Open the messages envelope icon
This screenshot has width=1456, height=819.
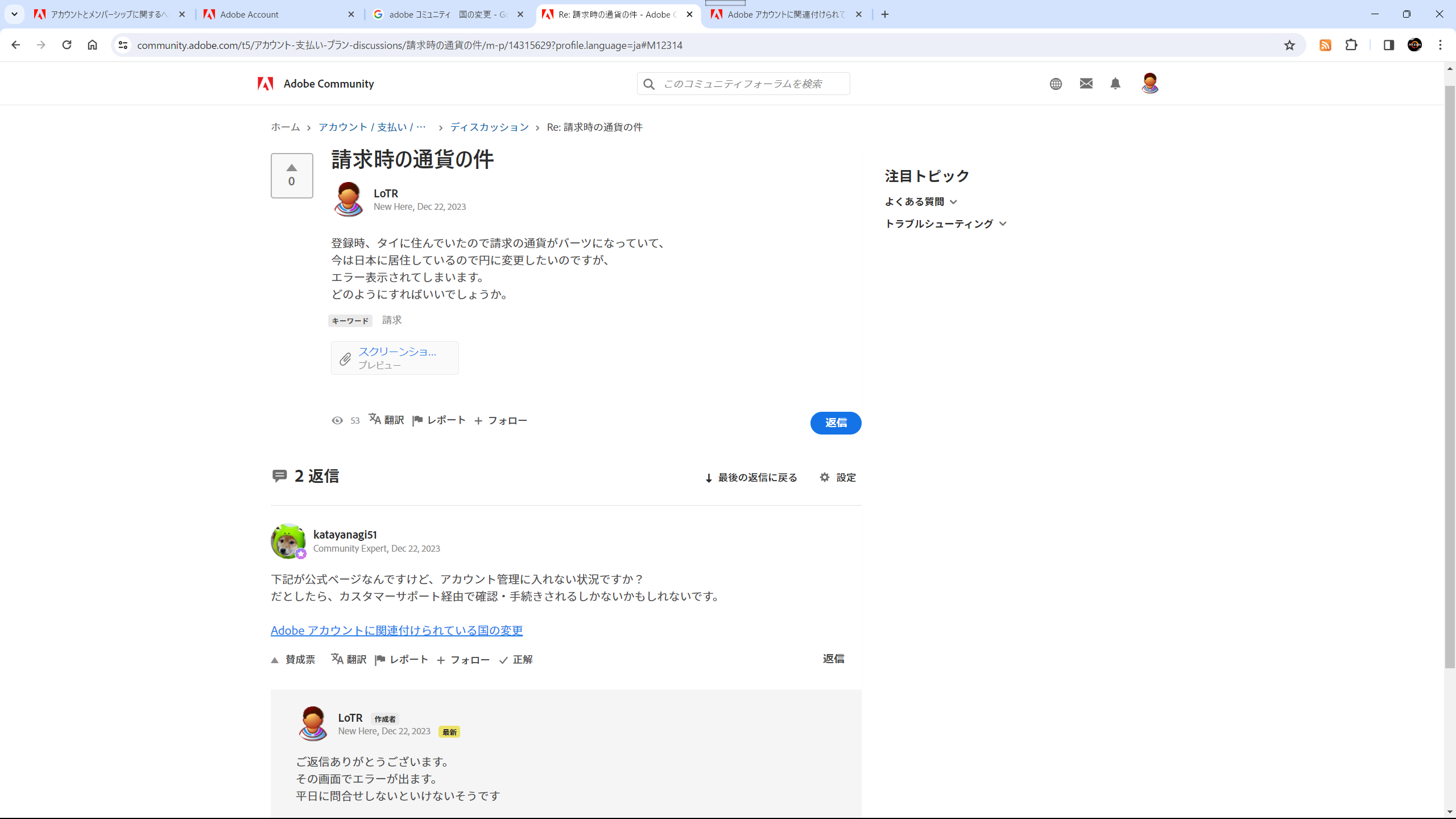pyautogui.click(x=1086, y=84)
